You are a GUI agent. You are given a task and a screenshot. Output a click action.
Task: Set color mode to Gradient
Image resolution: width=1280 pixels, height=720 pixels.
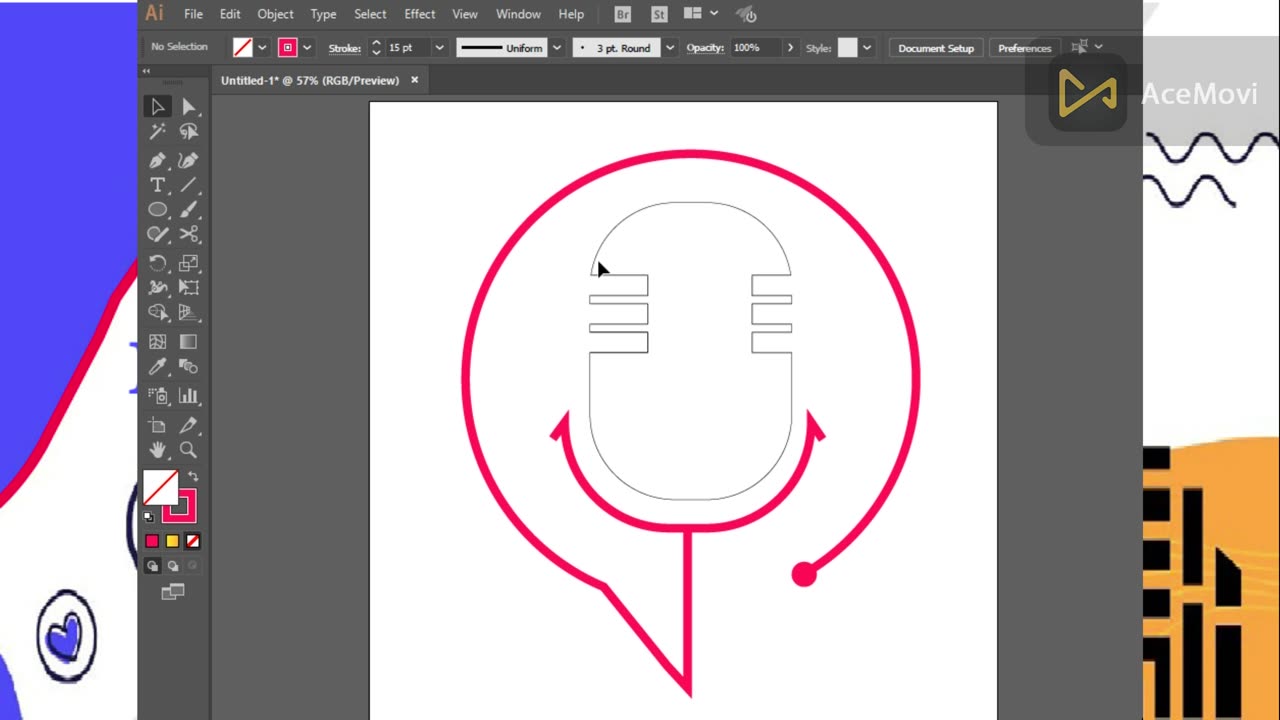pos(172,541)
